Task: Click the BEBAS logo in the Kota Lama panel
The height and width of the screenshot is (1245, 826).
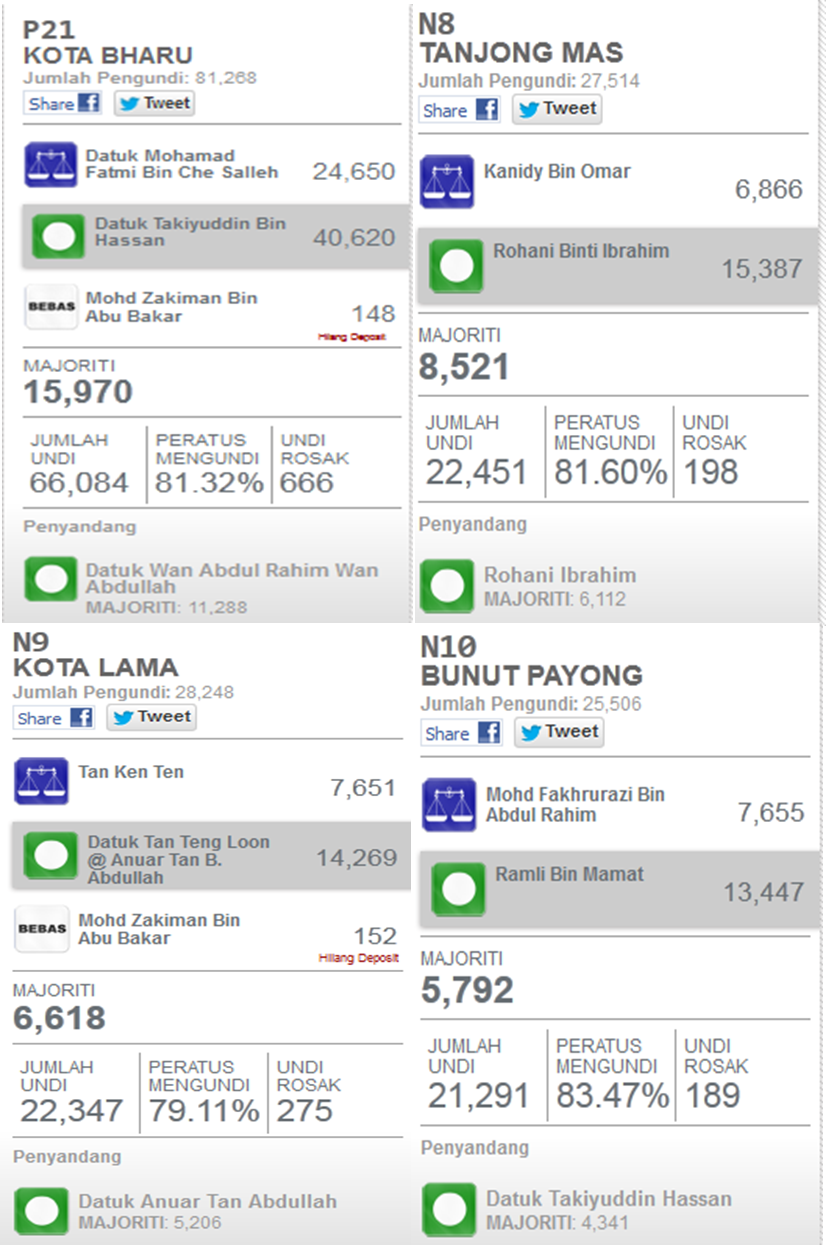Action: tap(42, 928)
